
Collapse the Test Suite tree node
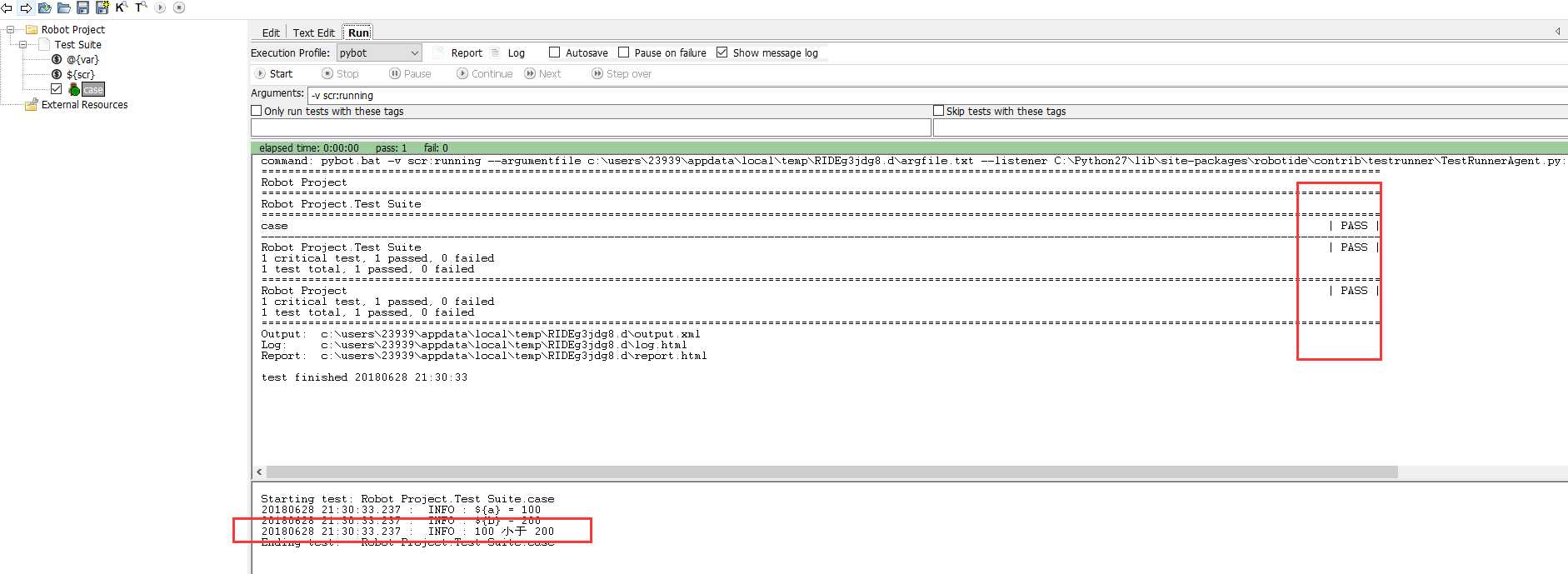tap(23, 44)
